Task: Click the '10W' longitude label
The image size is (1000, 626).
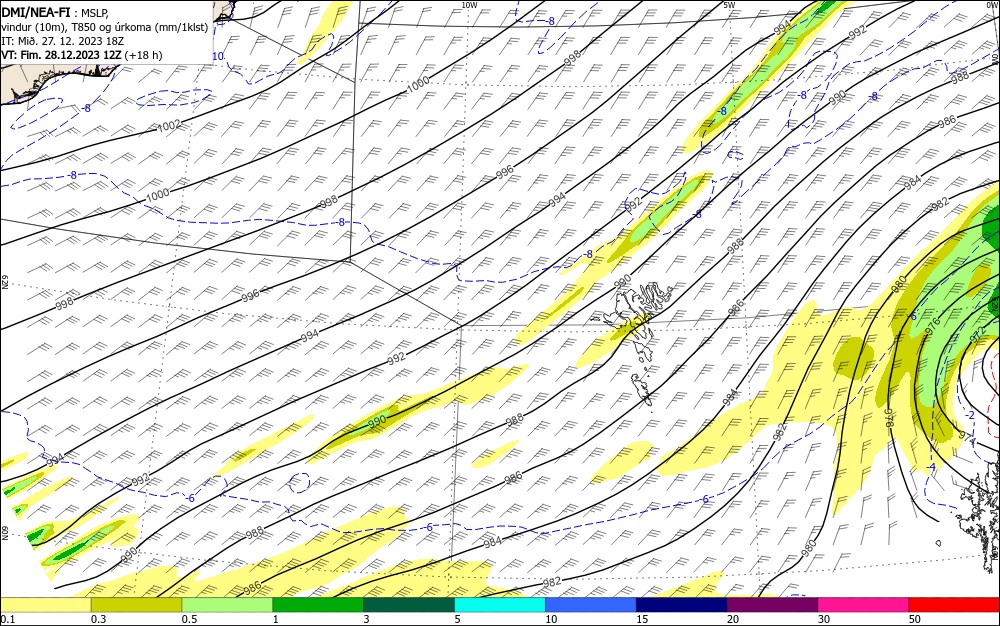Action: pyautogui.click(x=469, y=4)
